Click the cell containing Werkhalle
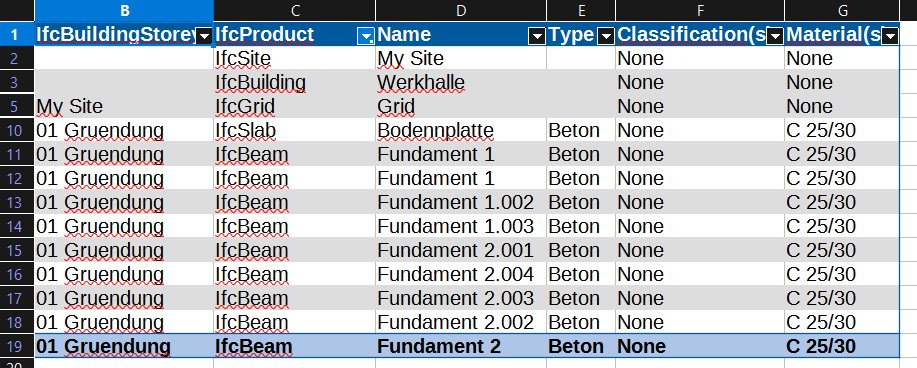Image resolution: width=917 pixels, height=368 pixels. click(x=461, y=82)
